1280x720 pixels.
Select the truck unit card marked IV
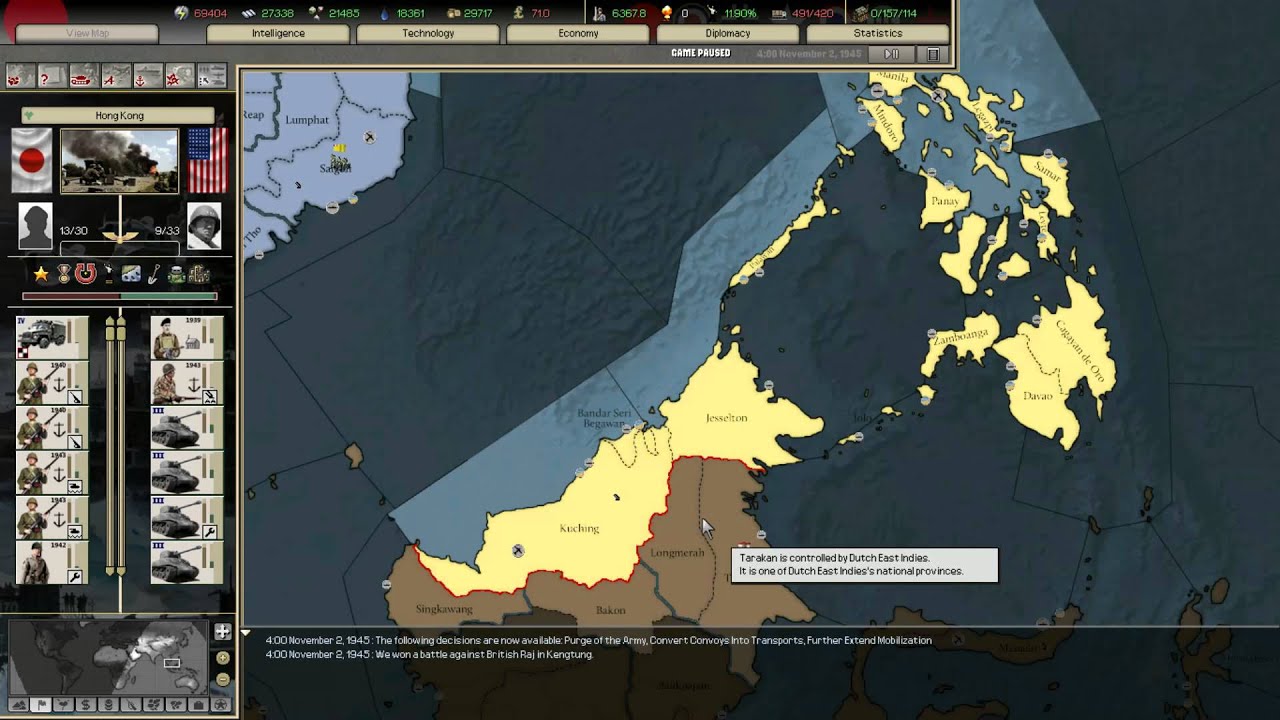click(52, 338)
